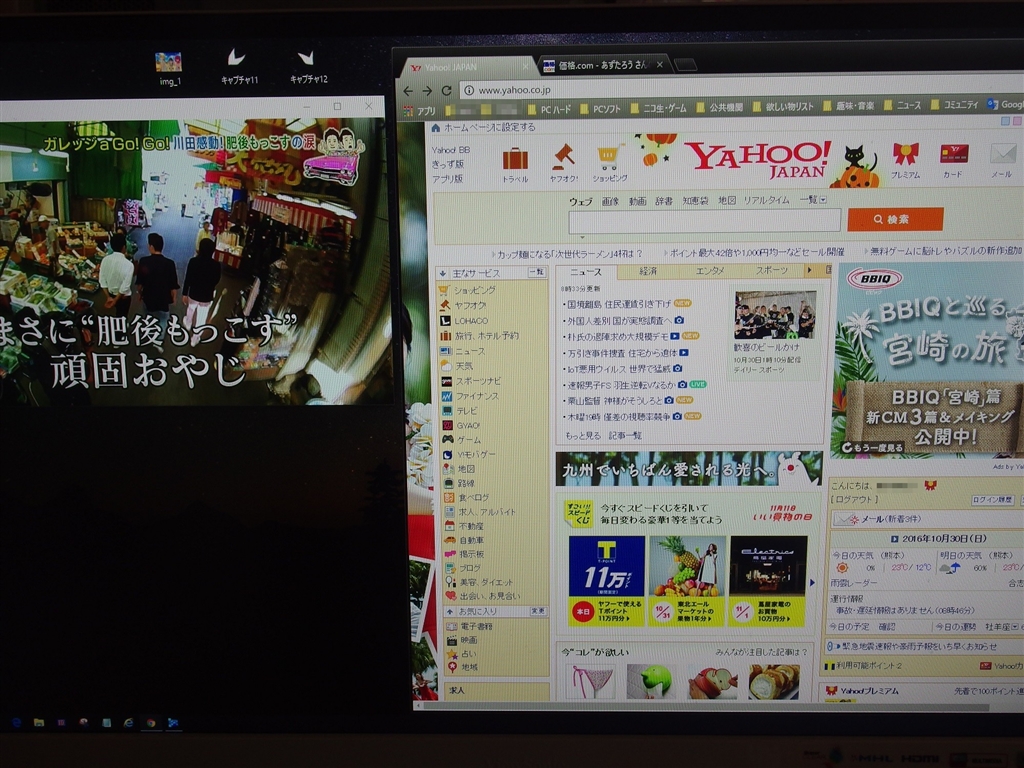Image resolution: width=1024 pixels, height=768 pixels.
Task: Click the Yahoo search text field
Action: [x=704, y=221]
